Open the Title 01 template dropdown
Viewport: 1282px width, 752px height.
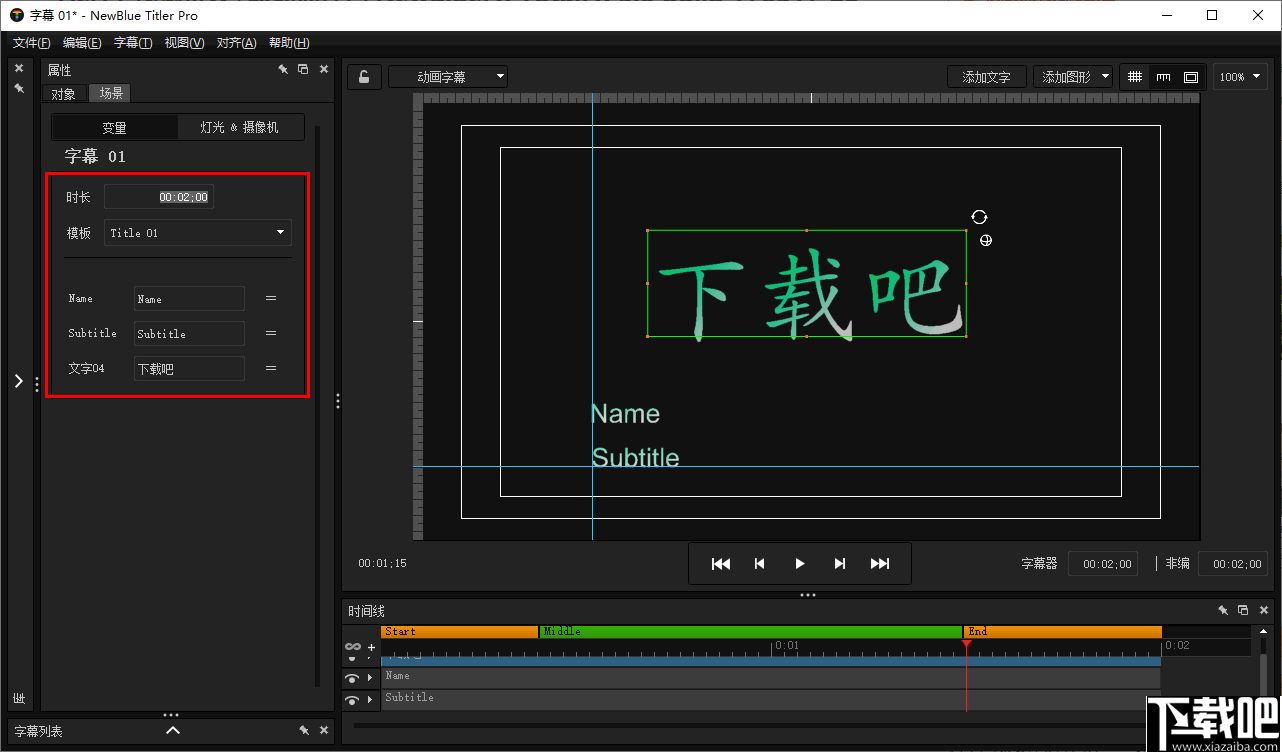197,232
